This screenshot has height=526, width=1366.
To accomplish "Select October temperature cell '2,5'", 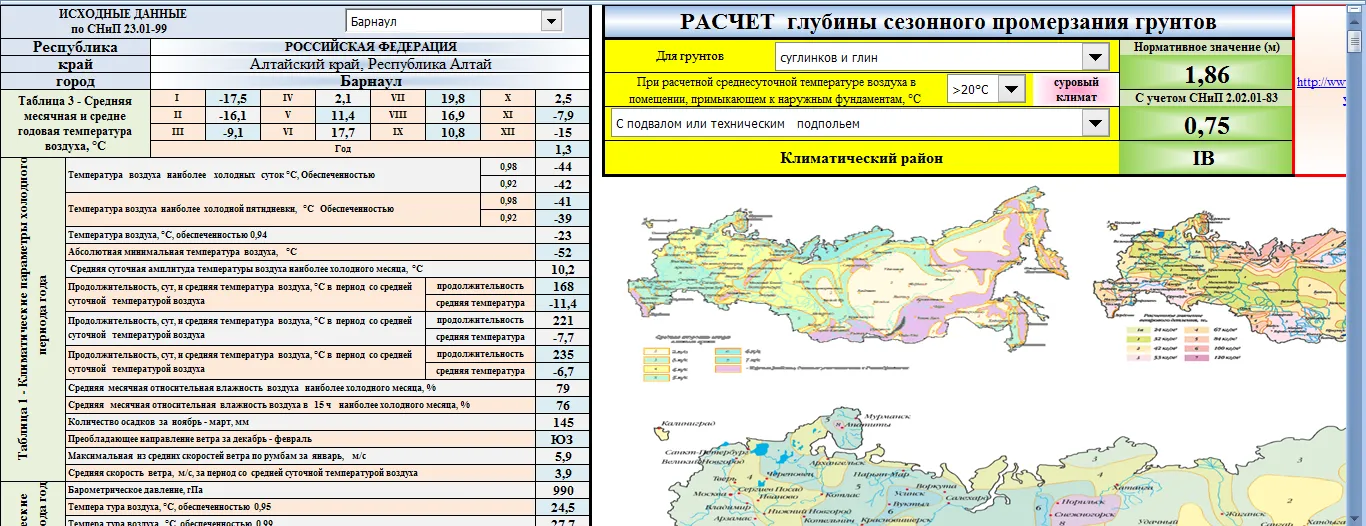I will tap(563, 98).
